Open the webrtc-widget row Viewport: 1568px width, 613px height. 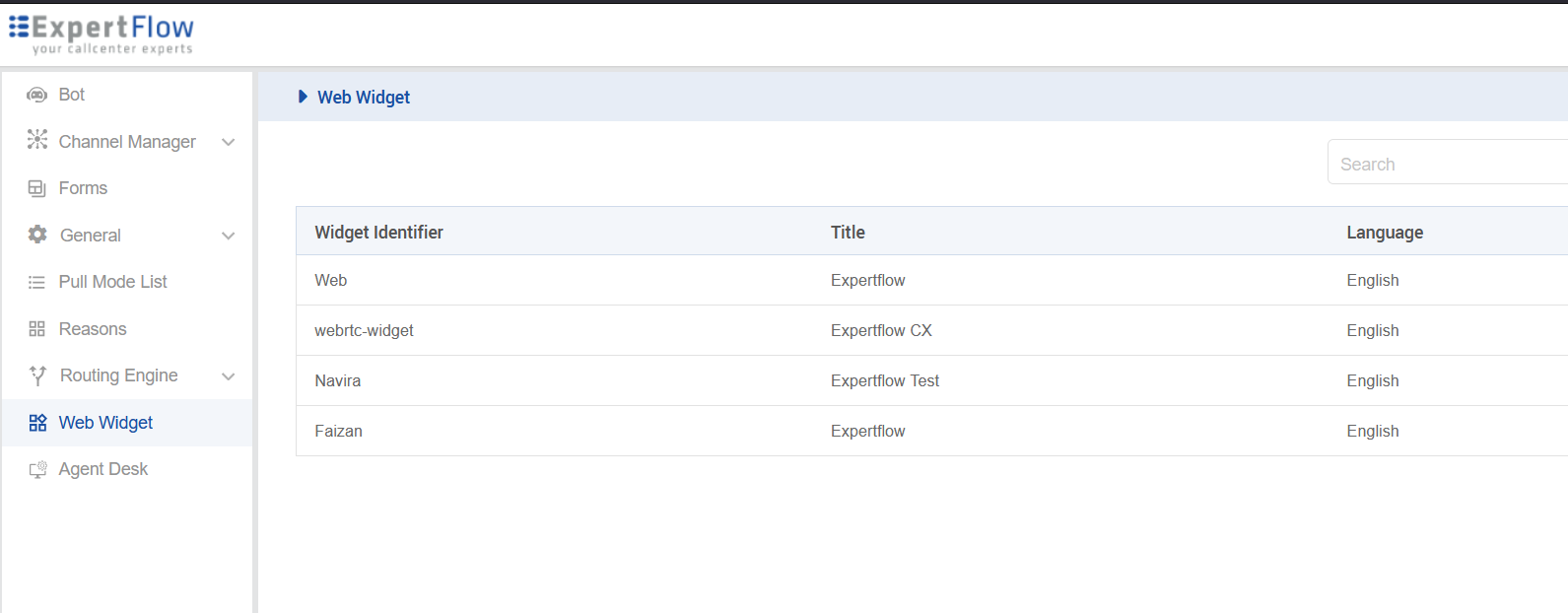click(x=364, y=331)
